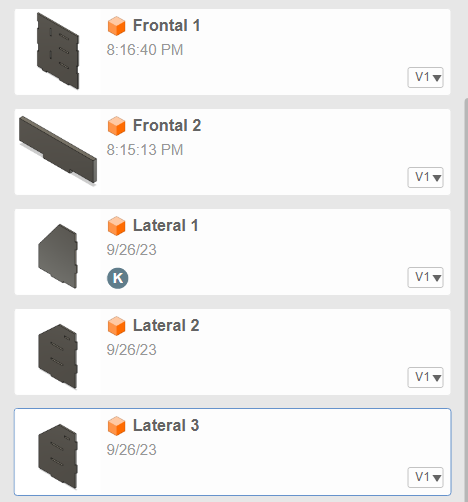Click the Lateral 1 part thumbnail
The image size is (468, 502).
[58, 256]
